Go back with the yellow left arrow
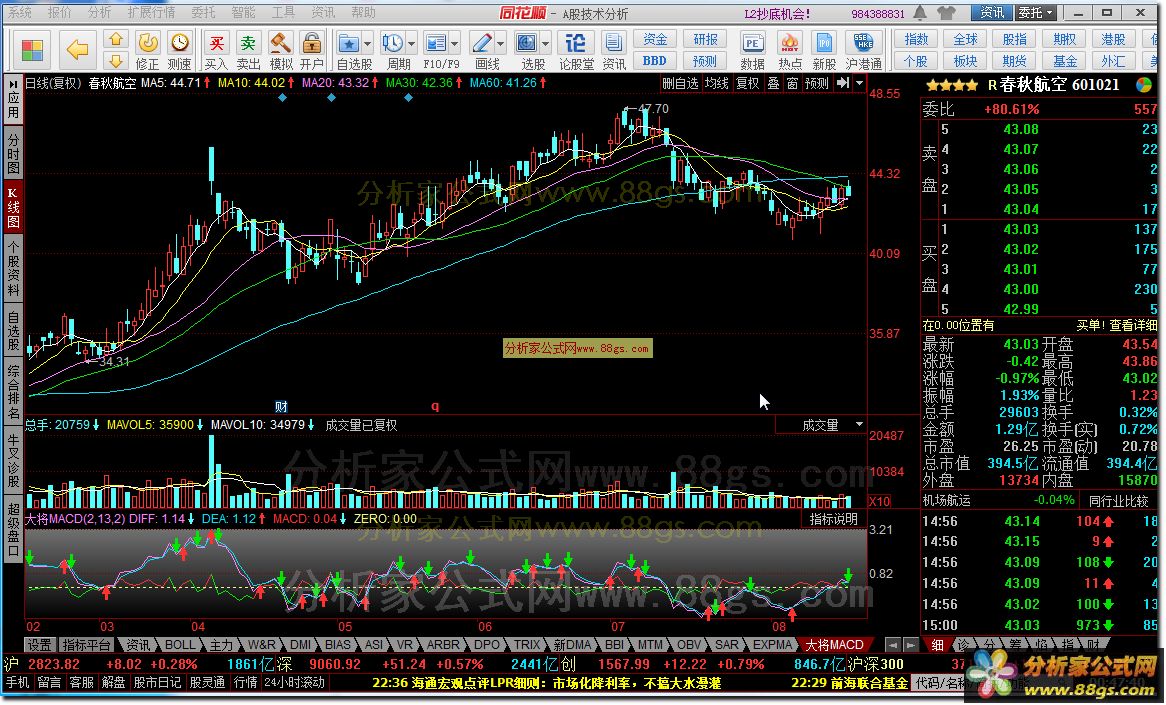 pyautogui.click(x=77, y=50)
